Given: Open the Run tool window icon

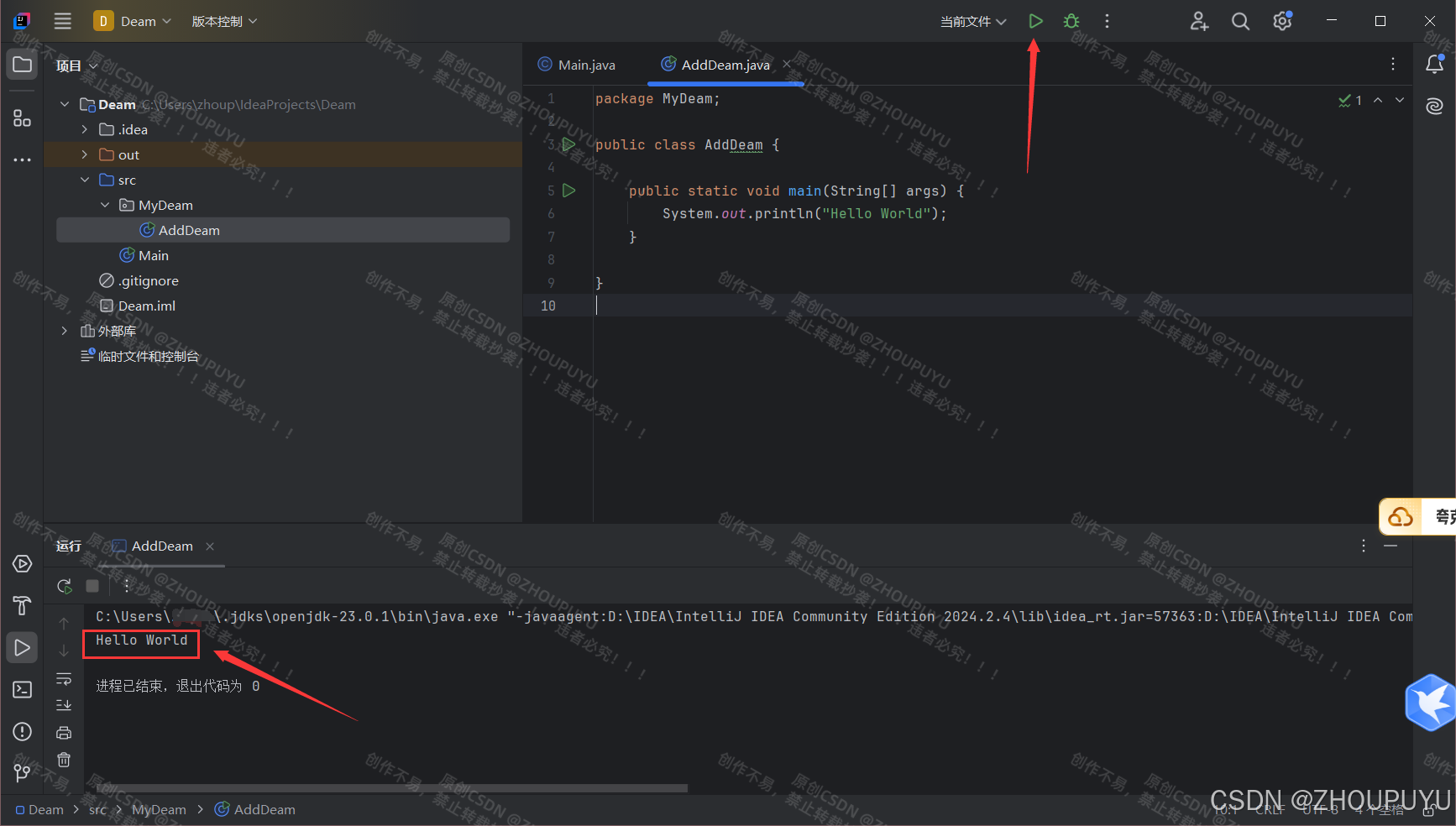Looking at the screenshot, I should [23, 647].
